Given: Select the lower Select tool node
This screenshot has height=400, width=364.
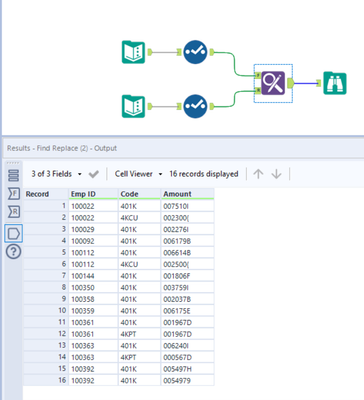Looking at the screenshot, I should 195,106.
